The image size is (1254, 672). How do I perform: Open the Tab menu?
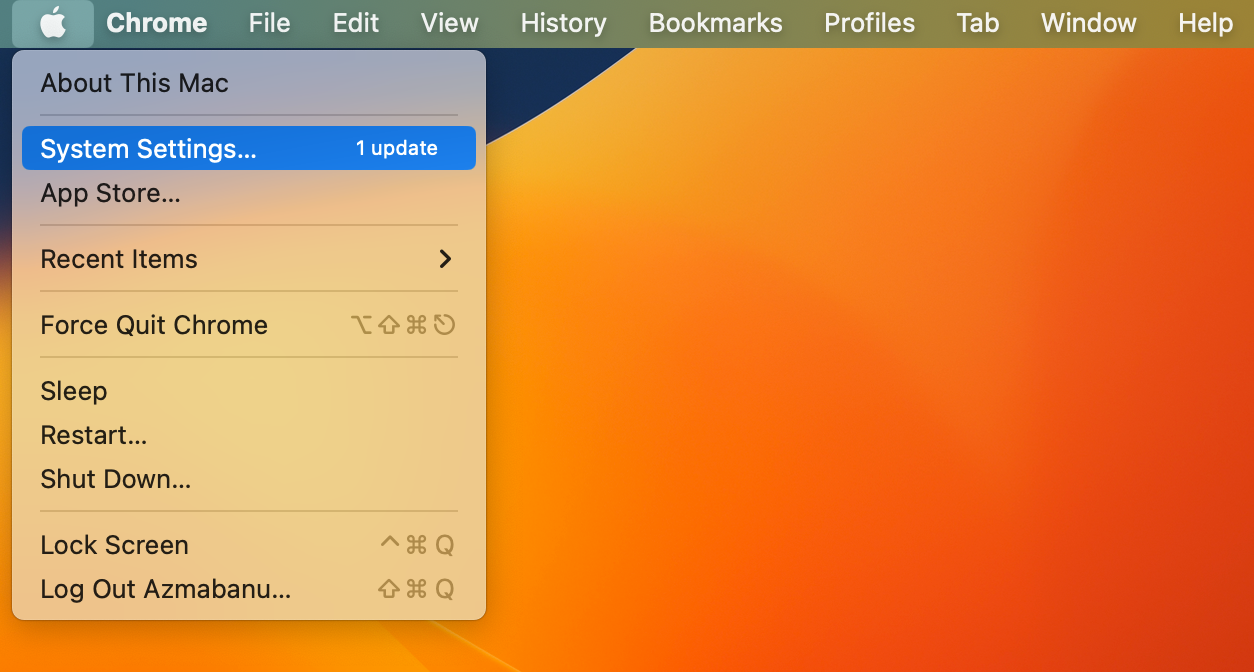[977, 22]
